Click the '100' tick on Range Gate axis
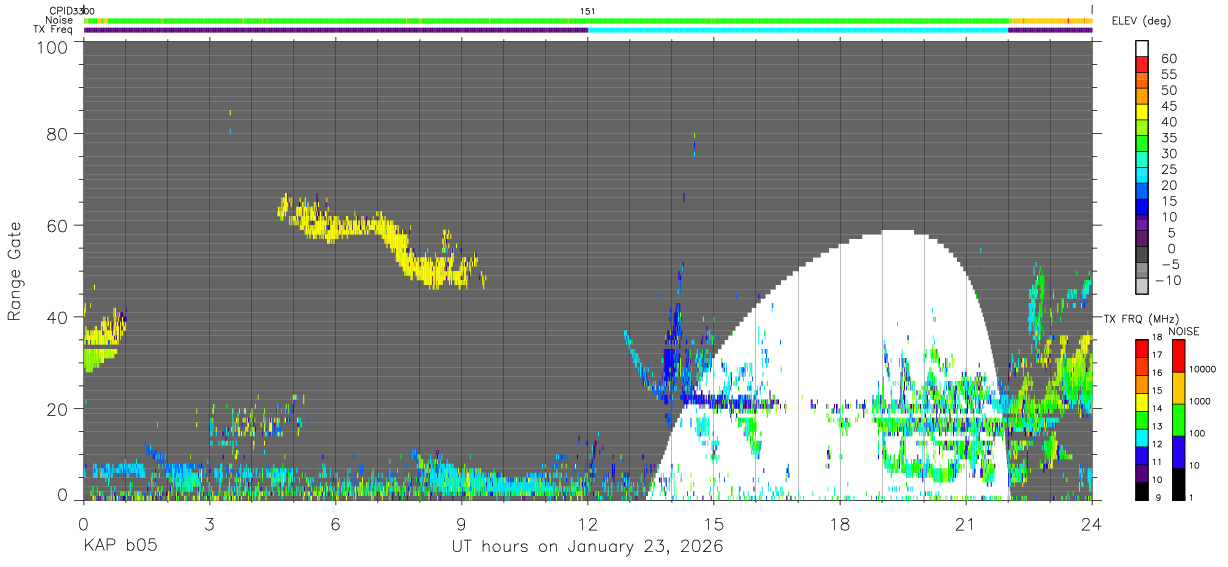Image resolution: width=1228 pixels, height=567 pixels. click(53, 47)
